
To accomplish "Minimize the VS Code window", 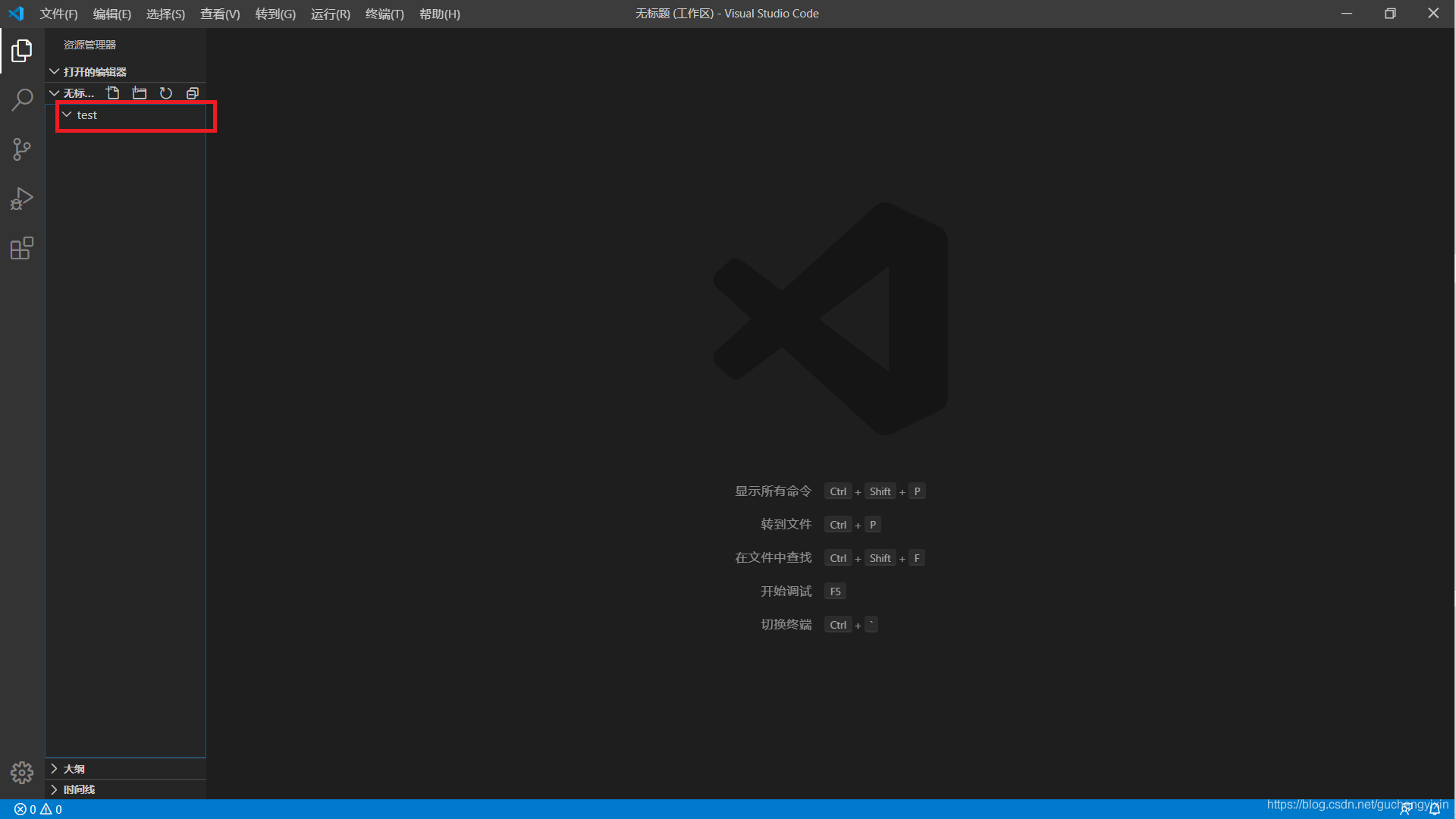I will (1347, 14).
